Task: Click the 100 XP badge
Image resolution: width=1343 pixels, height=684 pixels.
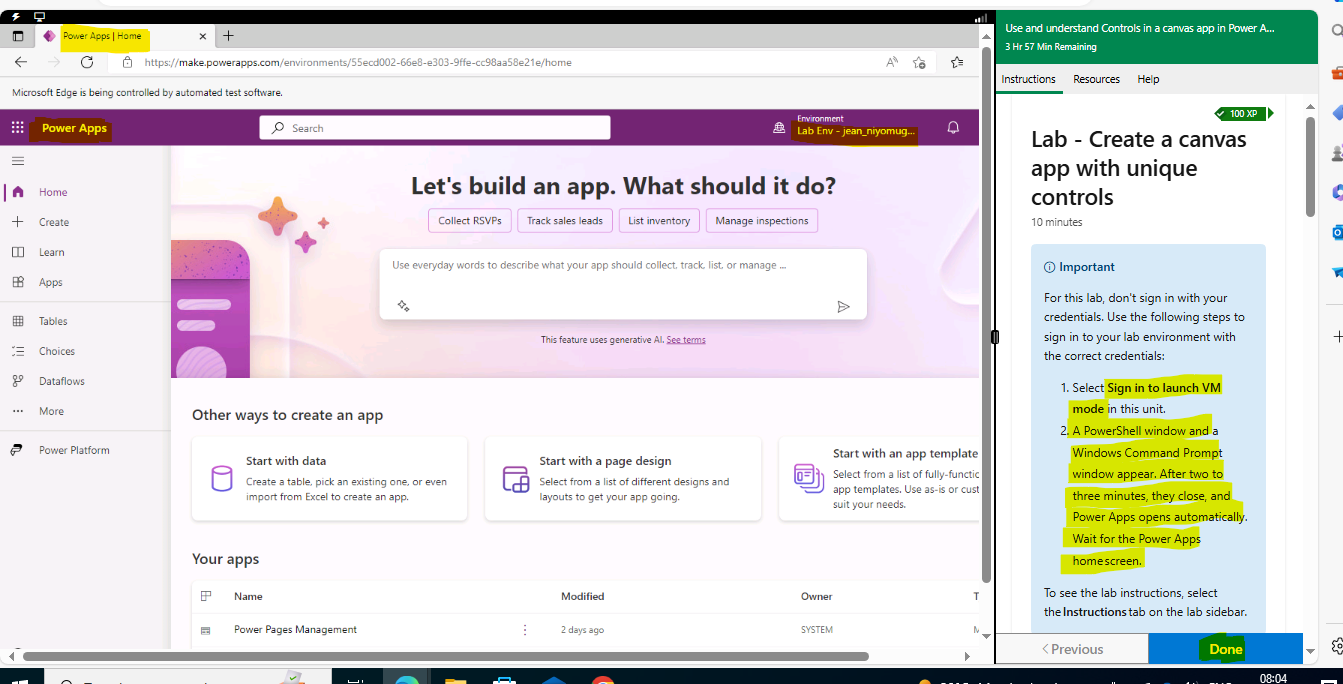Action: click(1244, 114)
